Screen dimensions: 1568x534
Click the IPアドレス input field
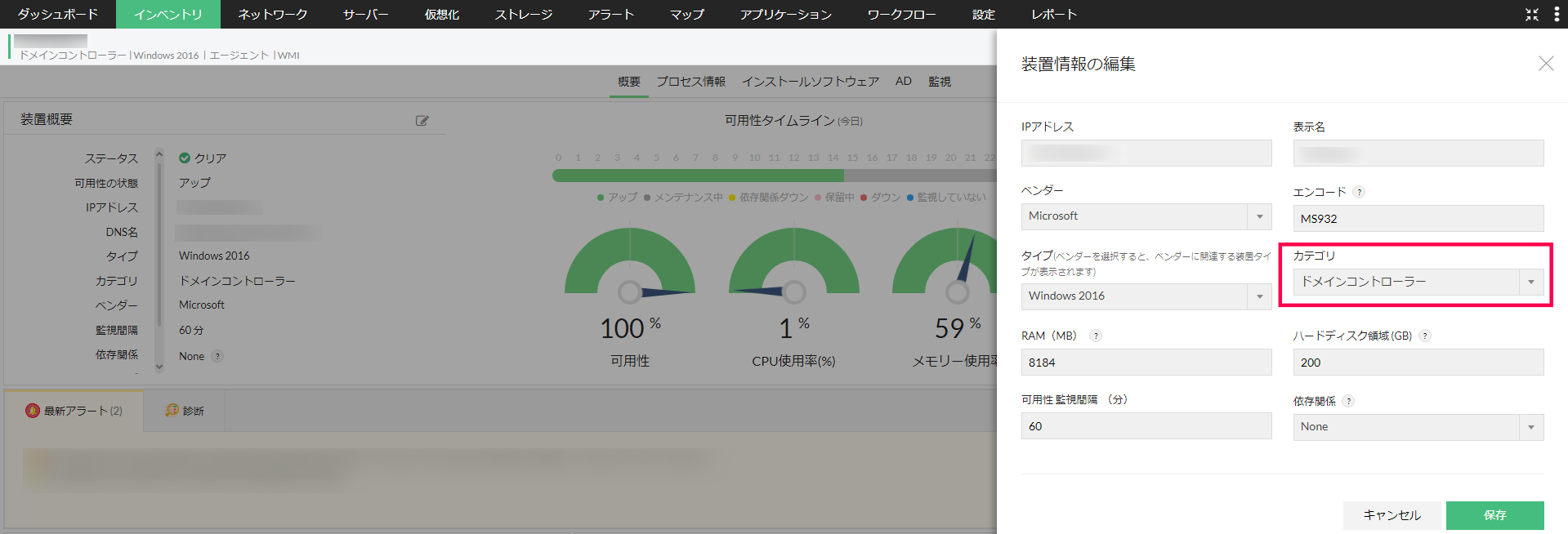[1146, 153]
